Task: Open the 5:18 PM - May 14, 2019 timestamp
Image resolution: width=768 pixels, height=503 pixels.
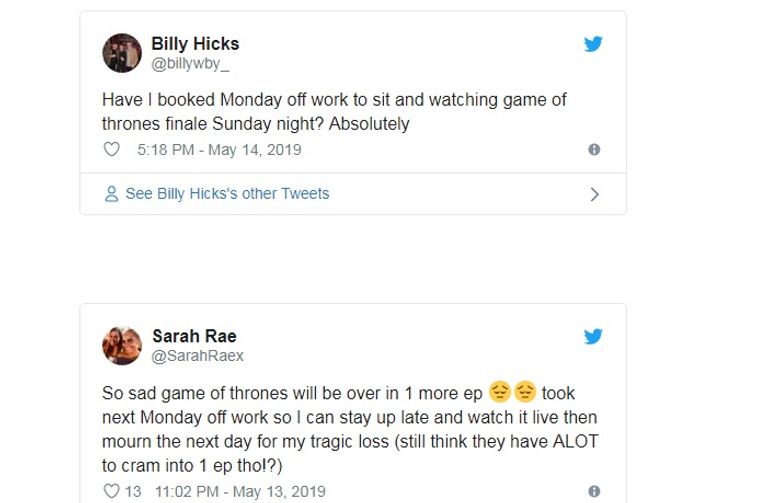Action: (219, 150)
